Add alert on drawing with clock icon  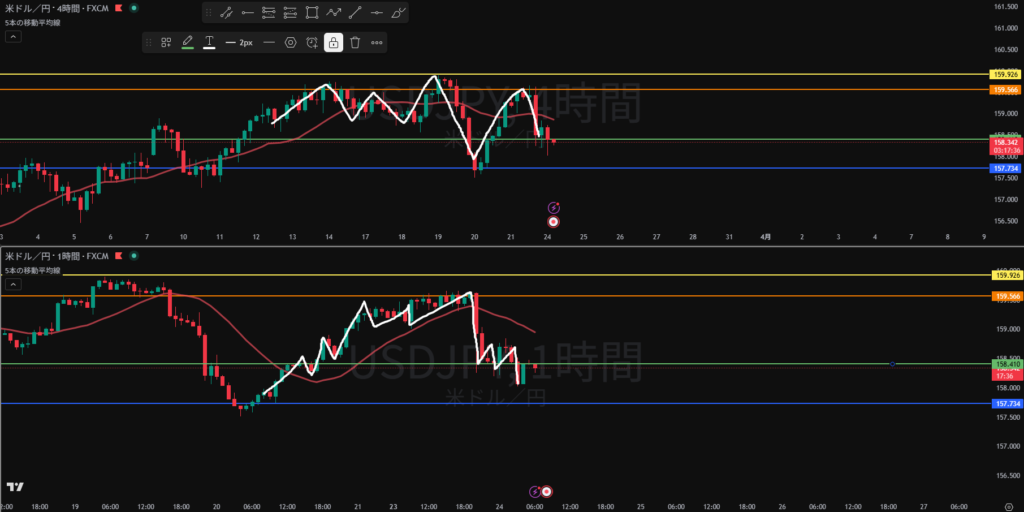(x=312, y=42)
